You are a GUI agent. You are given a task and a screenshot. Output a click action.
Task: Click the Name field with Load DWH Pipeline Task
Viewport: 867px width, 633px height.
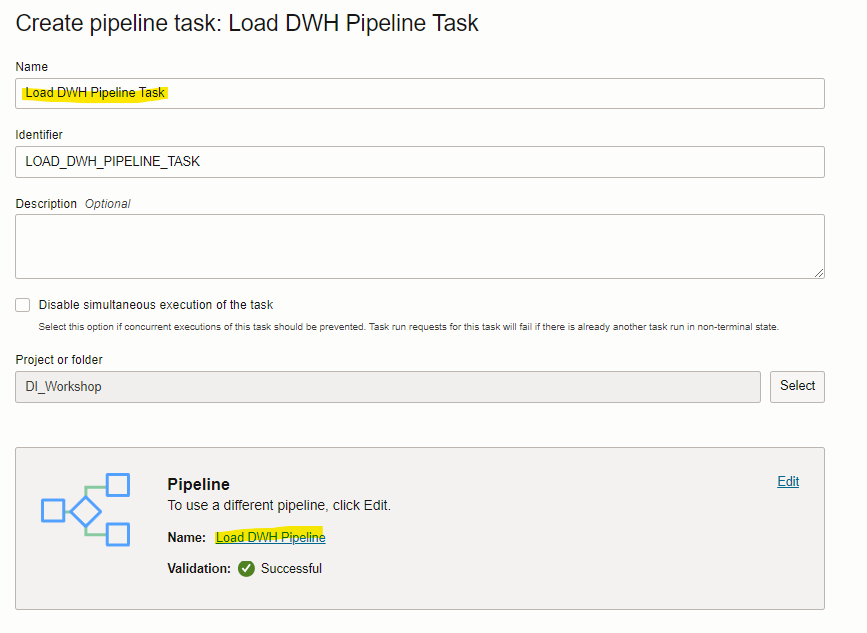click(x=420, y=93)
